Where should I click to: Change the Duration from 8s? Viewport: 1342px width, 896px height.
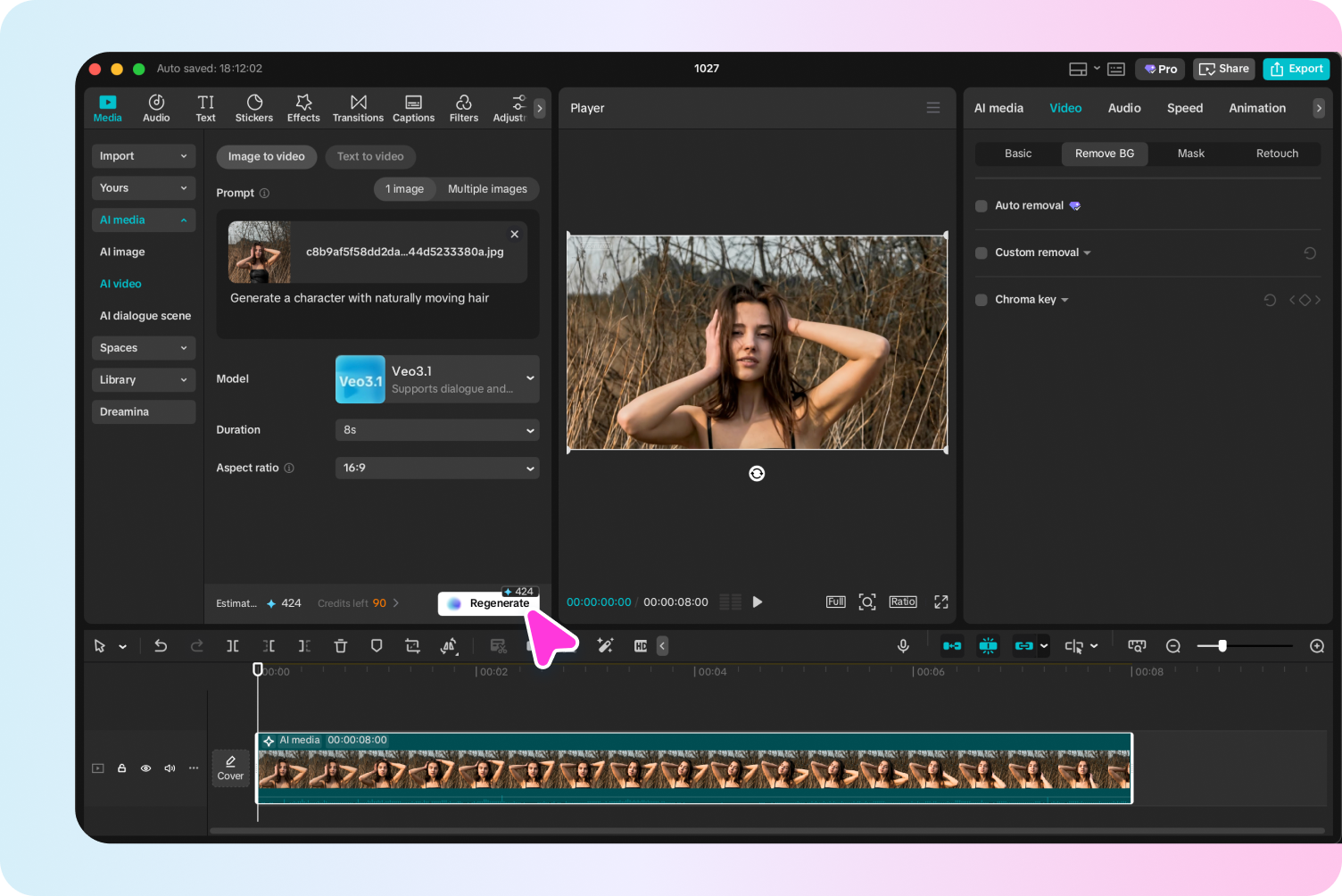point(436,429)
